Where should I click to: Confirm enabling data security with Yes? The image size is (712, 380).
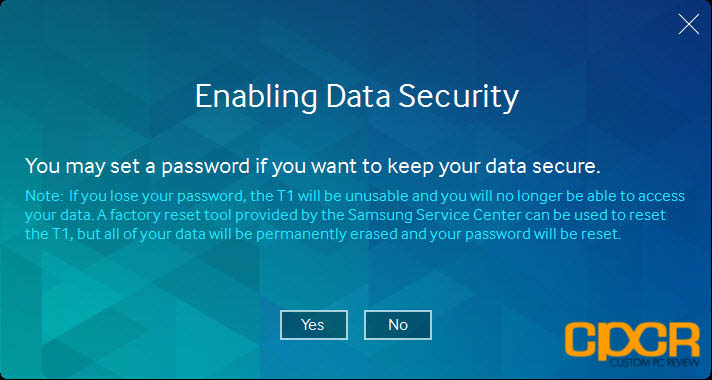(314, 325)
